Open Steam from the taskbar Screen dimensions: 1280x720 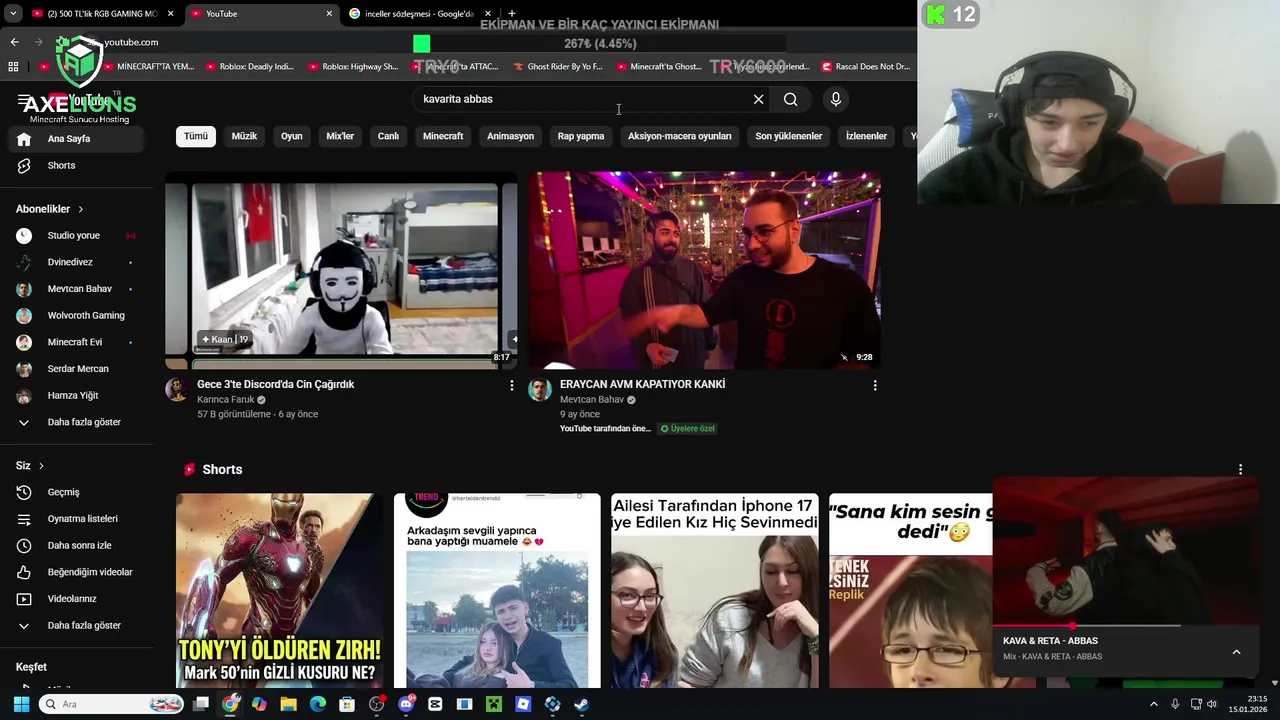pos(581,704)
